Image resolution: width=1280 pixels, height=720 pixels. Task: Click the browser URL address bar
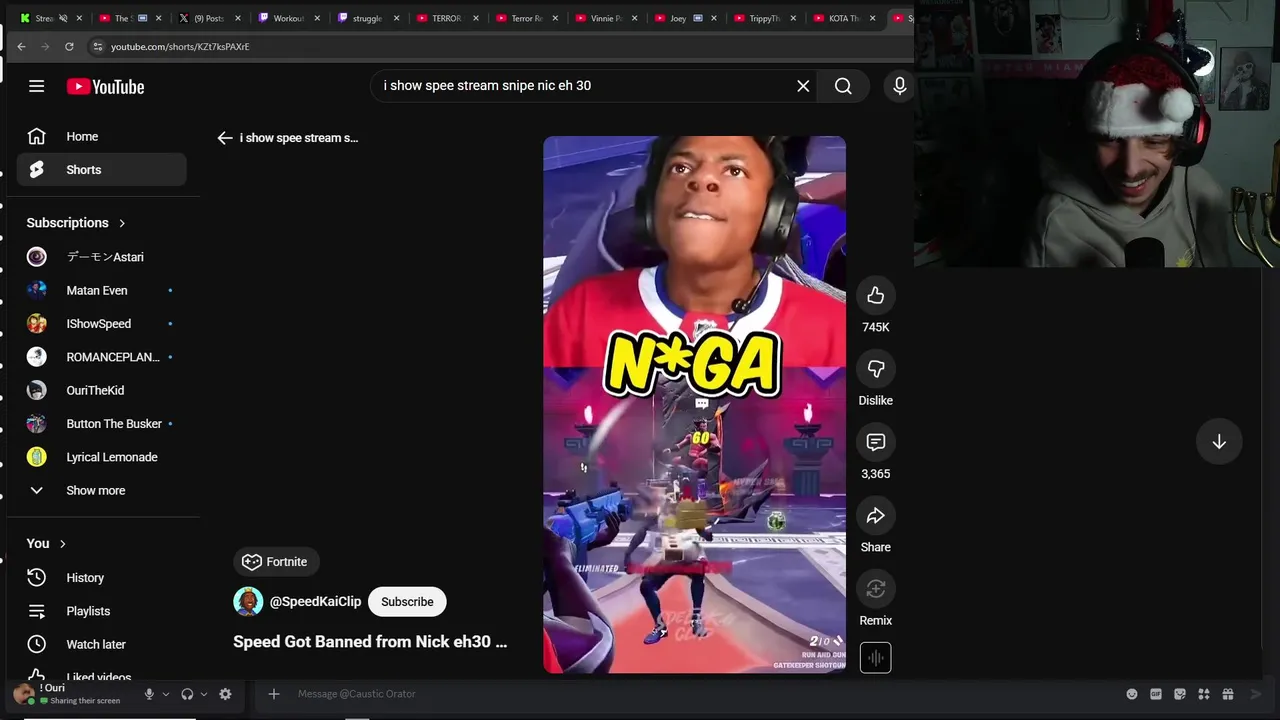500,47
